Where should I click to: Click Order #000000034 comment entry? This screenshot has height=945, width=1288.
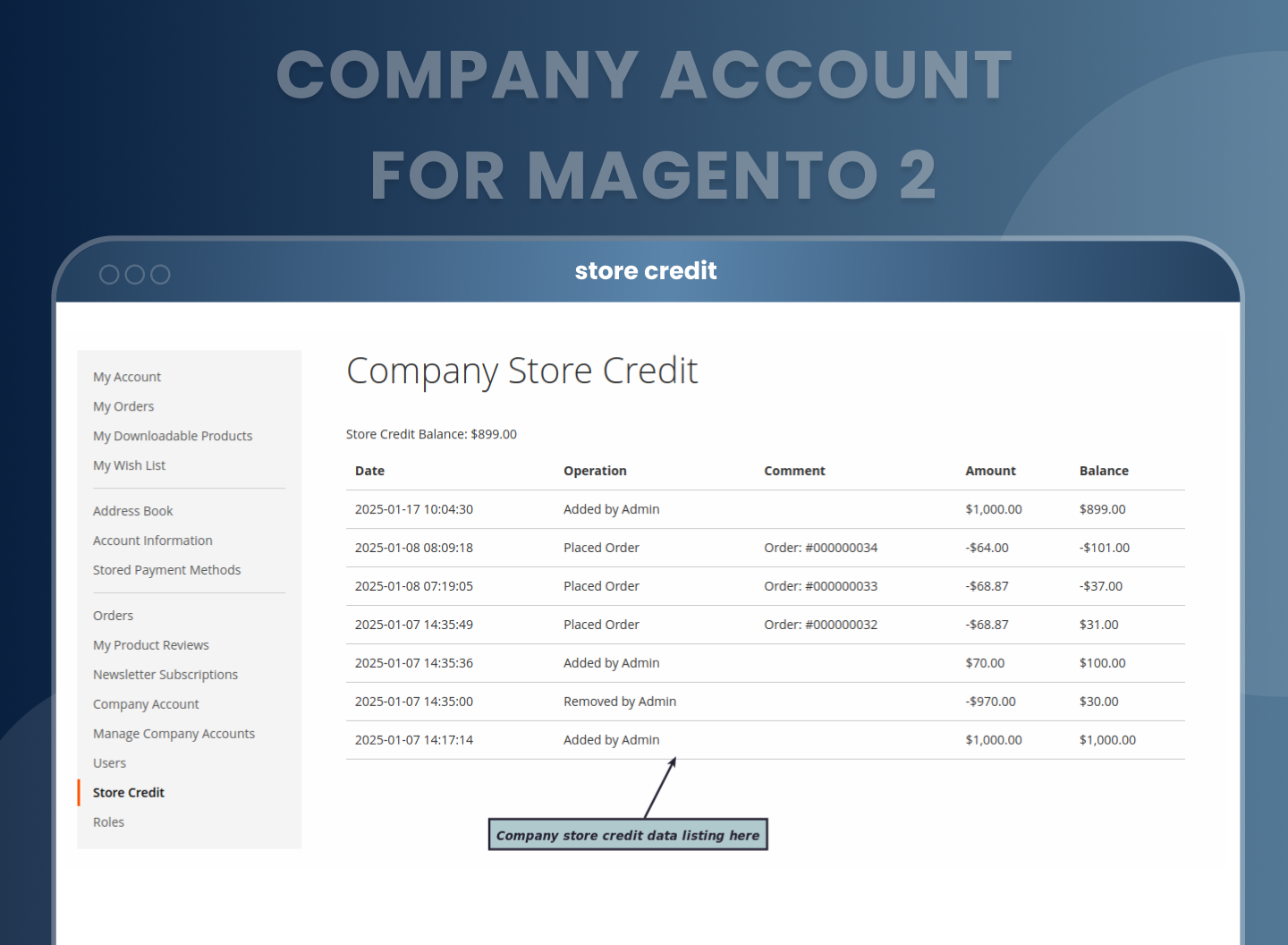point(820,548)
